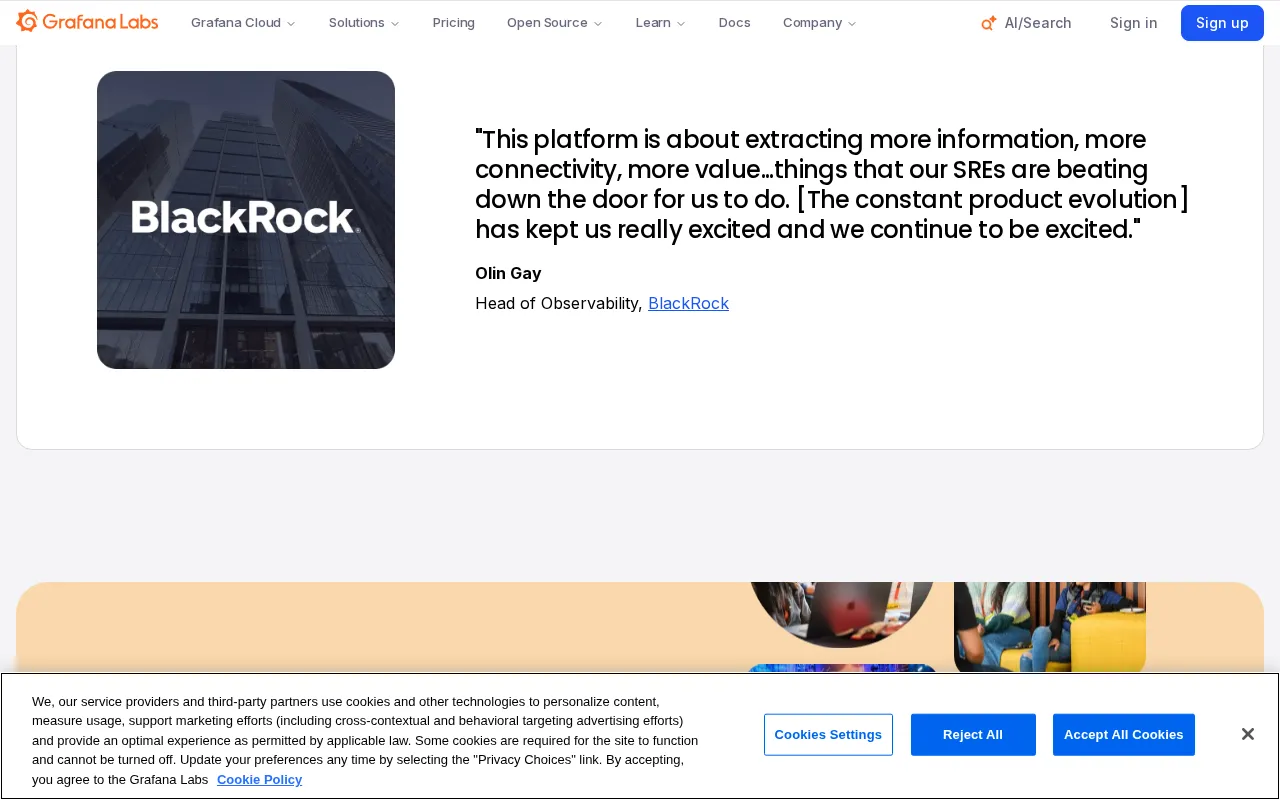This screenshot has height=800, width=1280.
Task: Open the Learn menu
Action: coord(661,23)
